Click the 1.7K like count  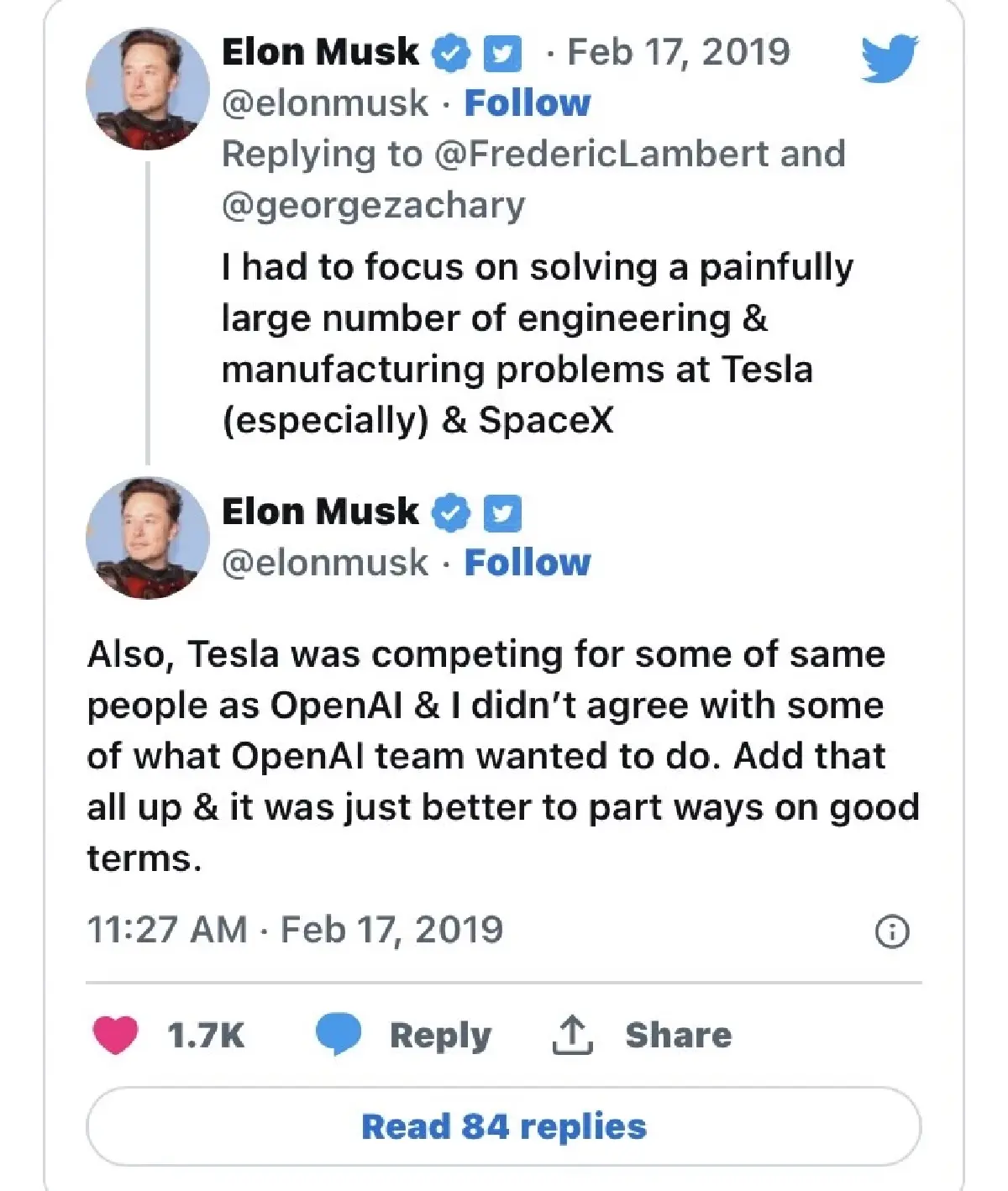(x=204, y=1035)
